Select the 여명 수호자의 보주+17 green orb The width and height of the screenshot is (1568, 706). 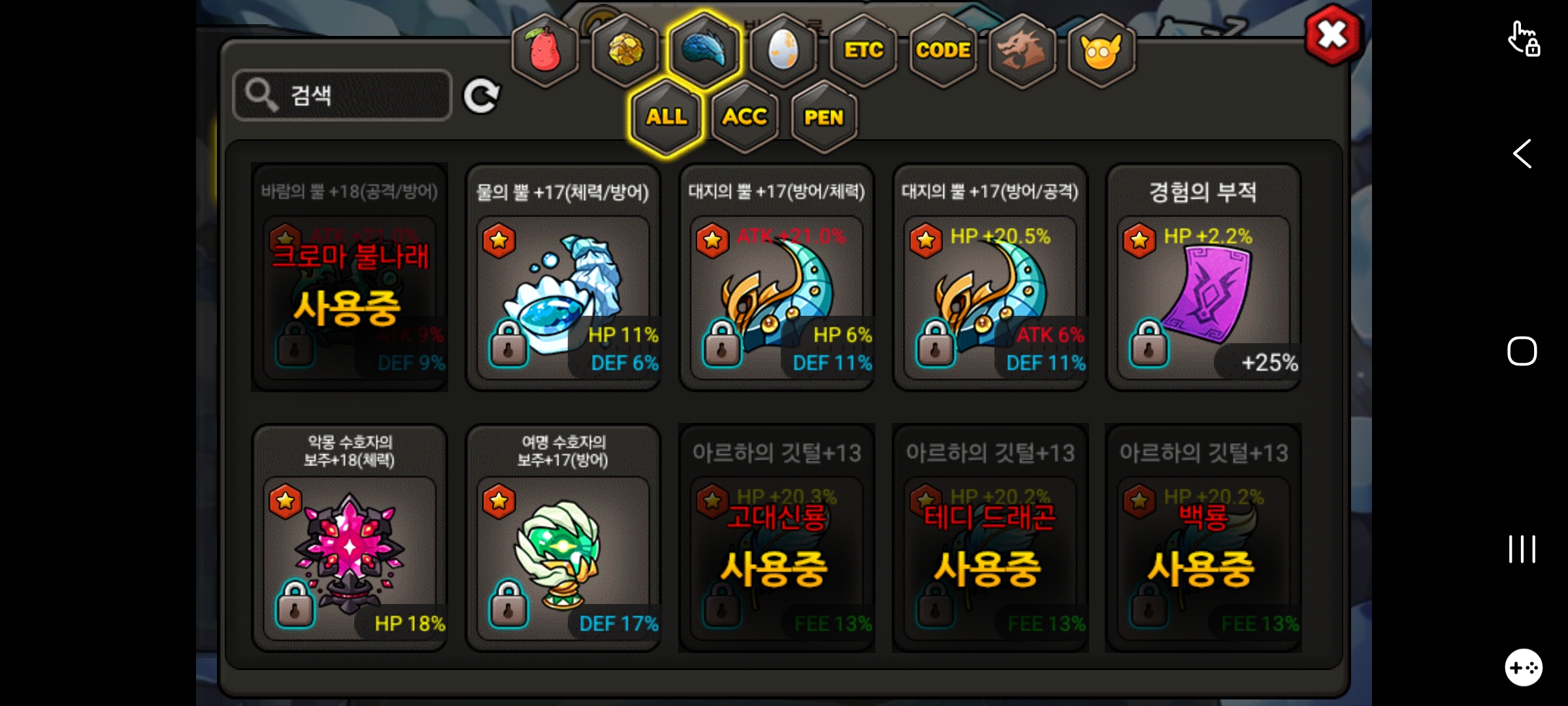(x=563, y=539)
